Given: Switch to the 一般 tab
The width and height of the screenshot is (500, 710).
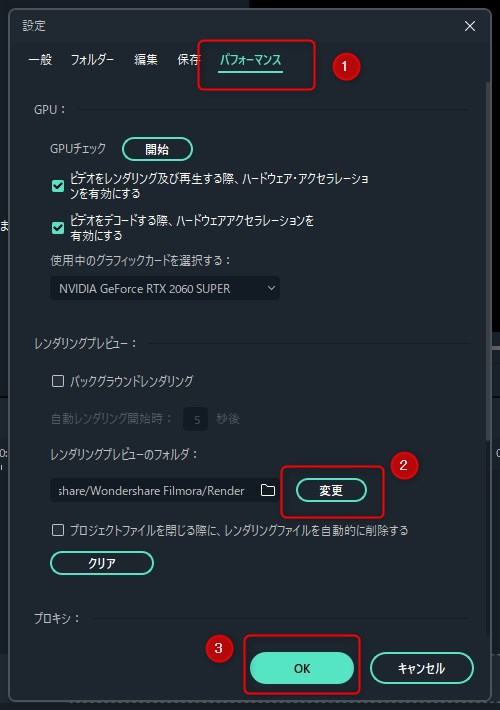Looking at the screenshot, I should [40, 59].
